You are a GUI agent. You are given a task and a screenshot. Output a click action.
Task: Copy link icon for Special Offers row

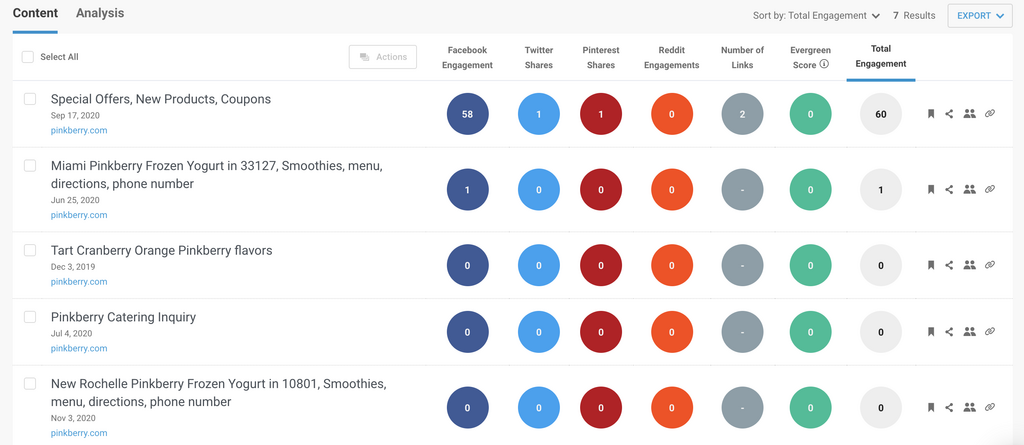pos(990,114)
